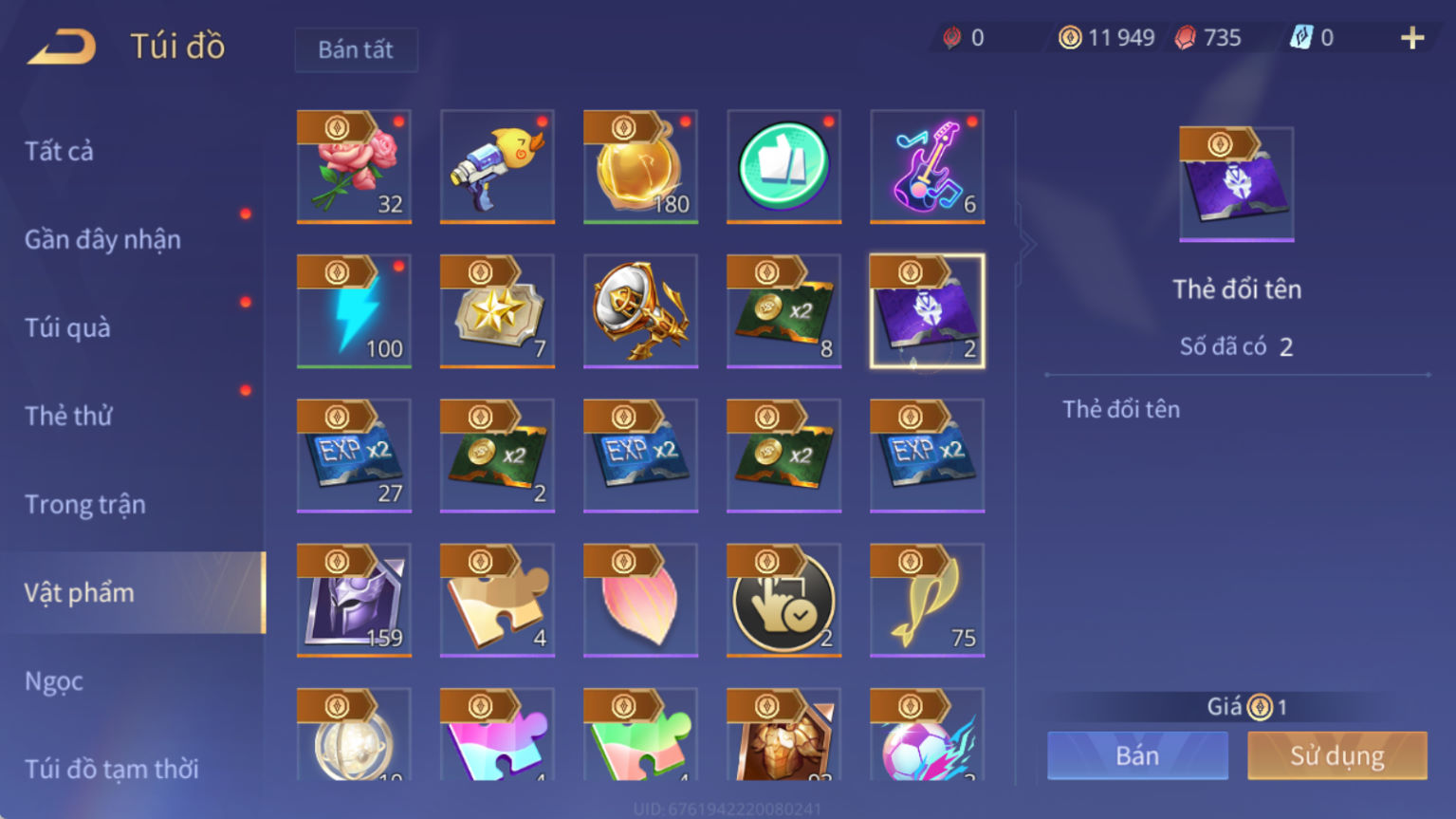Open the Tất cả category
This screenshot has height=819, width=1456.
59,151
